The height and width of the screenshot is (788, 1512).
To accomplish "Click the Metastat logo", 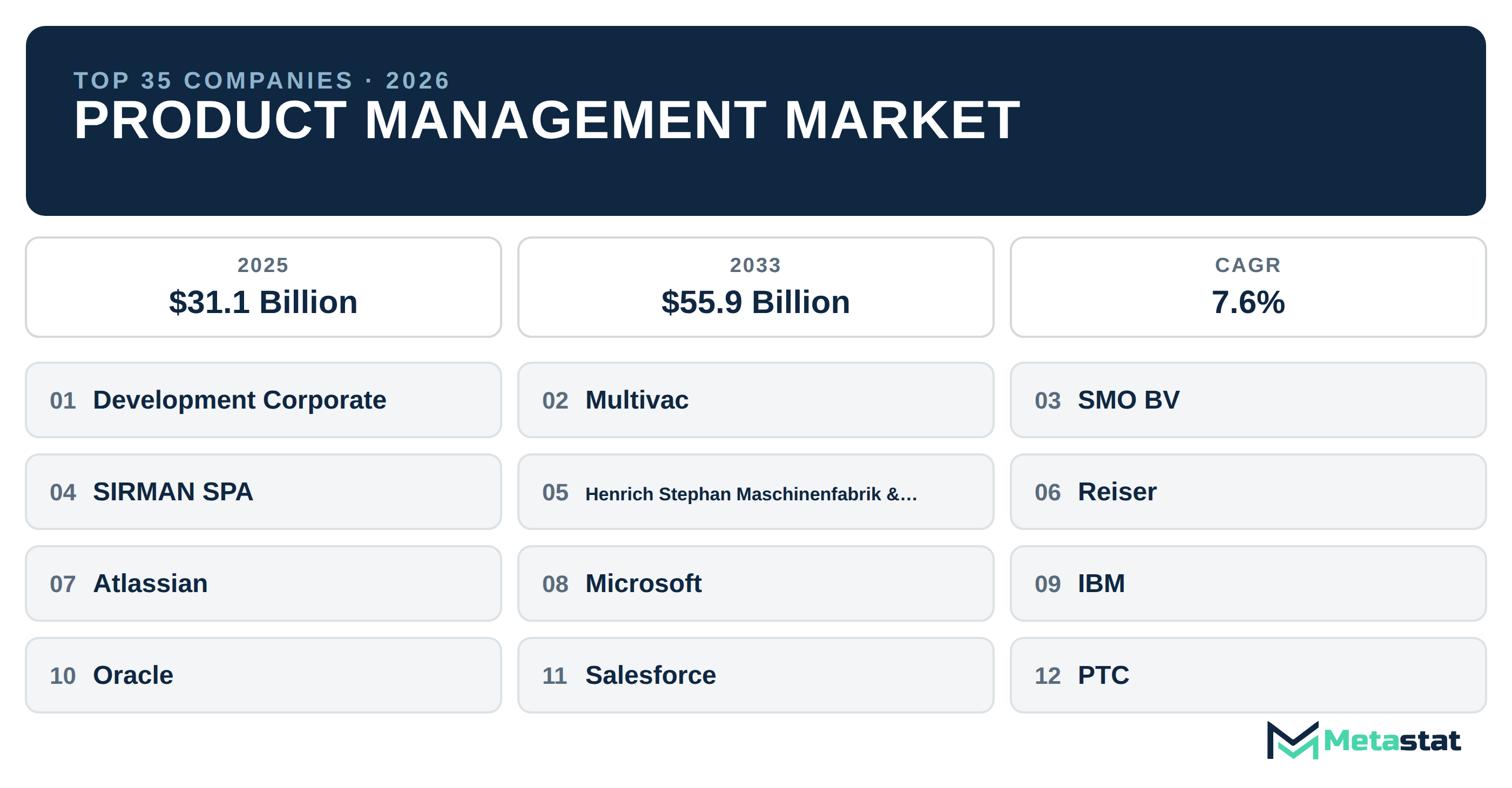I will 1363,740.
